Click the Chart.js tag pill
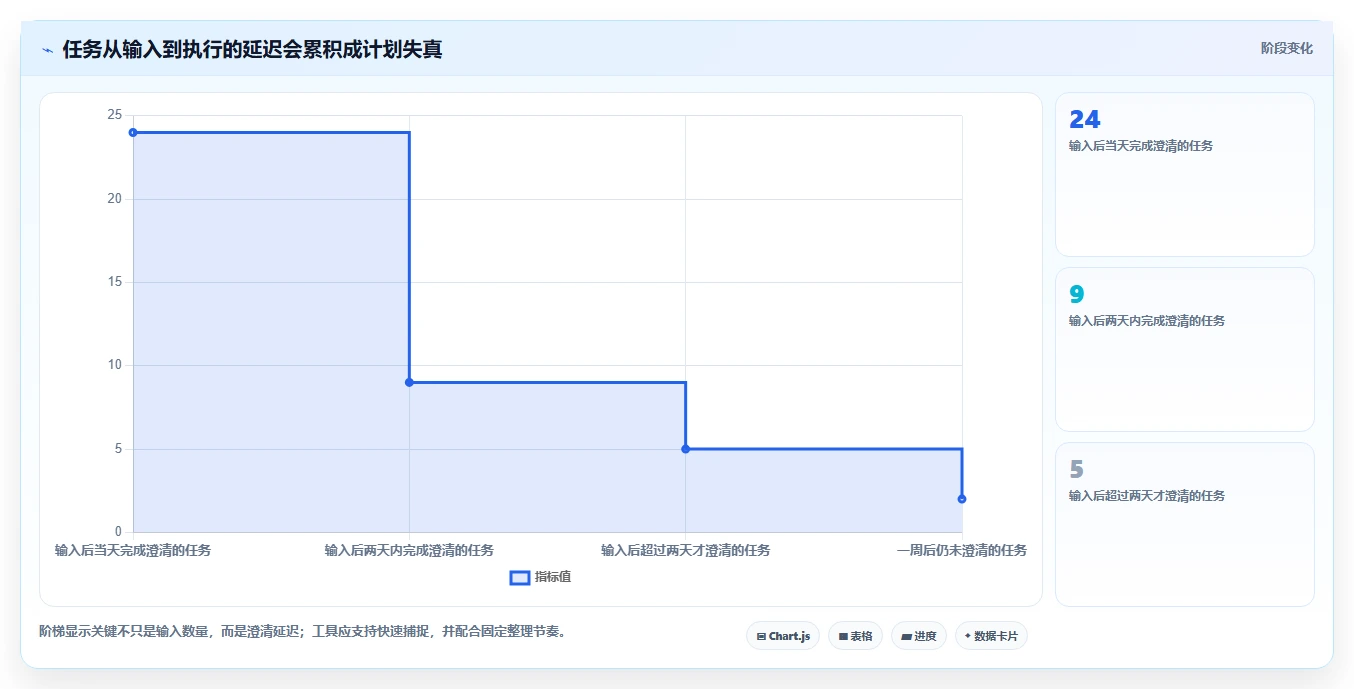1354x689 pixels. point(783,636)
